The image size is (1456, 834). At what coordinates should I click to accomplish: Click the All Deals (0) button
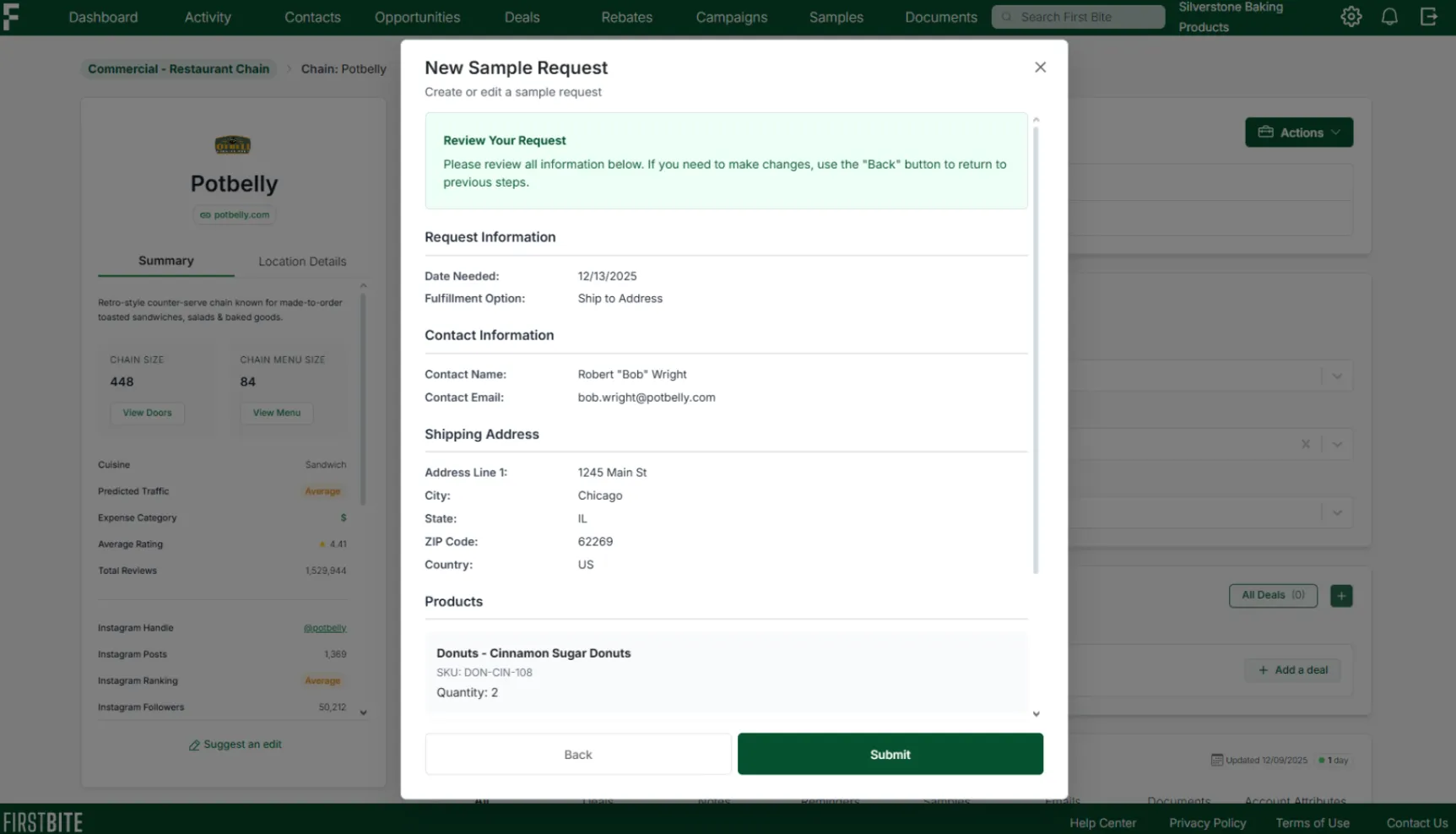pos(1273,595)
